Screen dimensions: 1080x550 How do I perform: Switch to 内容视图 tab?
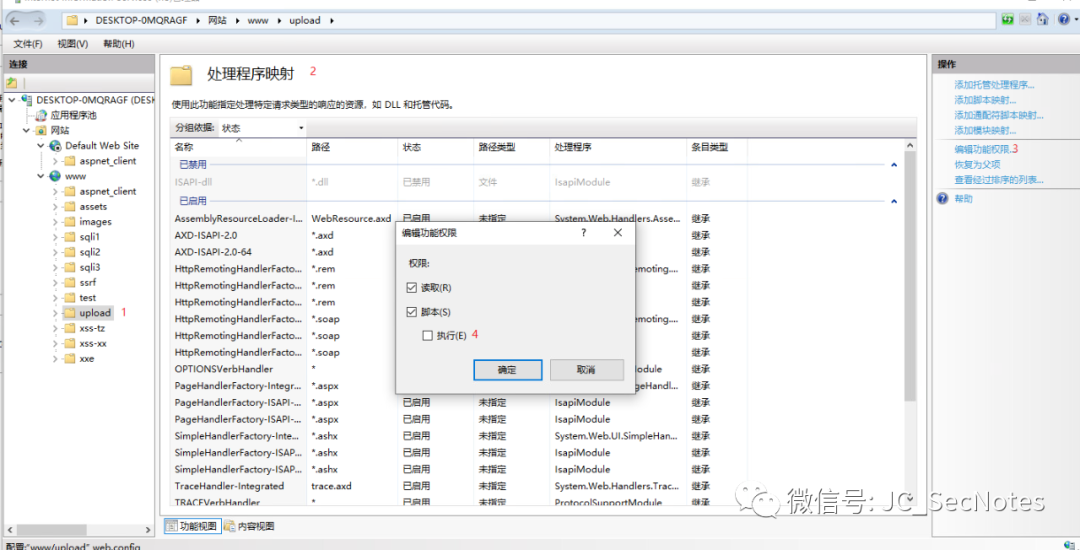click(249, 527)
